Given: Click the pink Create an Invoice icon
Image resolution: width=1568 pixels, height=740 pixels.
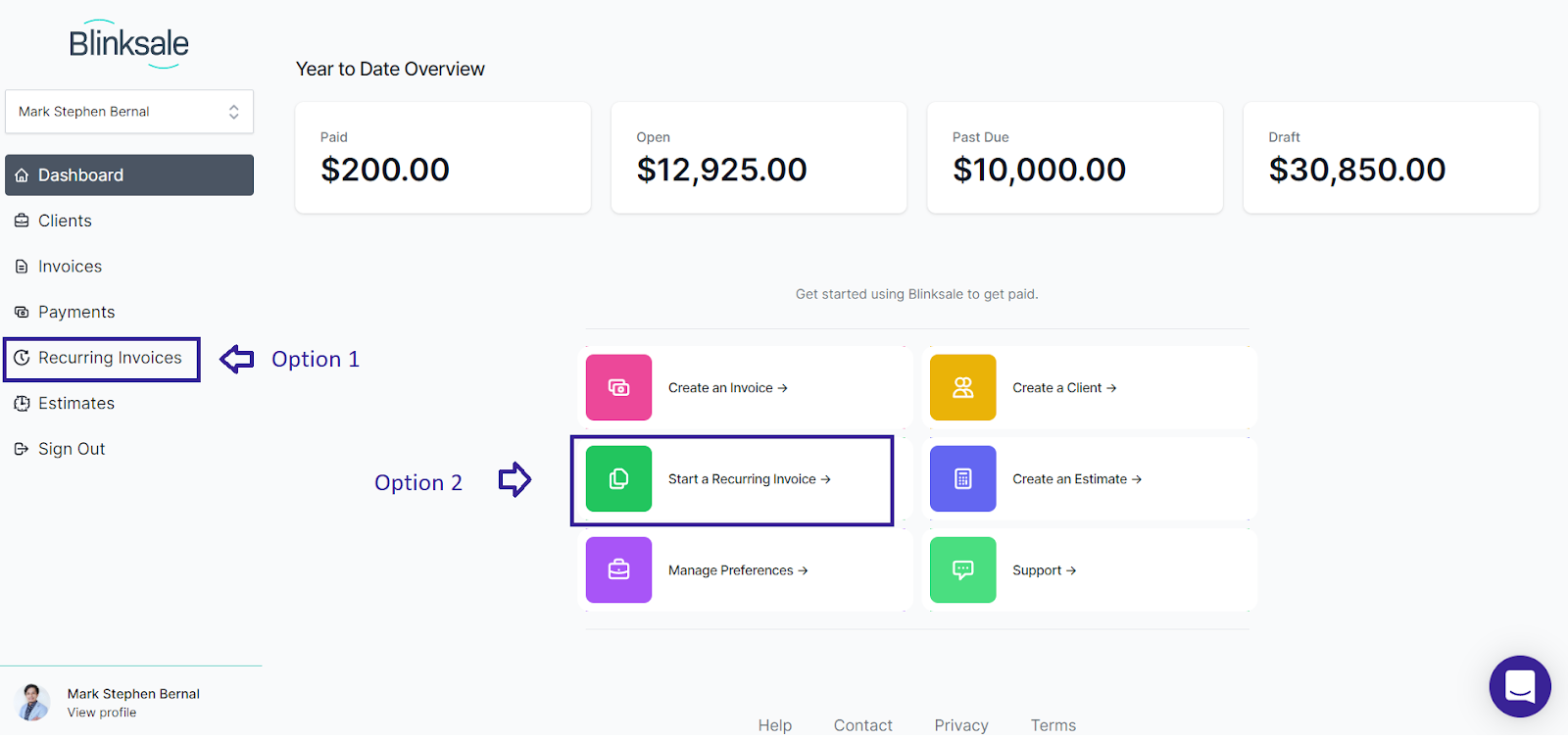Looking at the screenshot, I should coord(618,388).
